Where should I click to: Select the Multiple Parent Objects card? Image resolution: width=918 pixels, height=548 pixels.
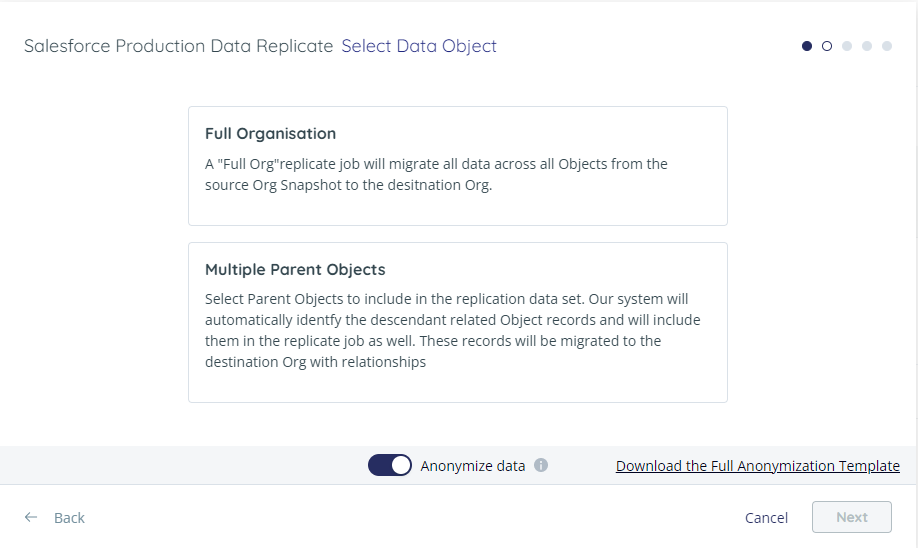point(458,323)
